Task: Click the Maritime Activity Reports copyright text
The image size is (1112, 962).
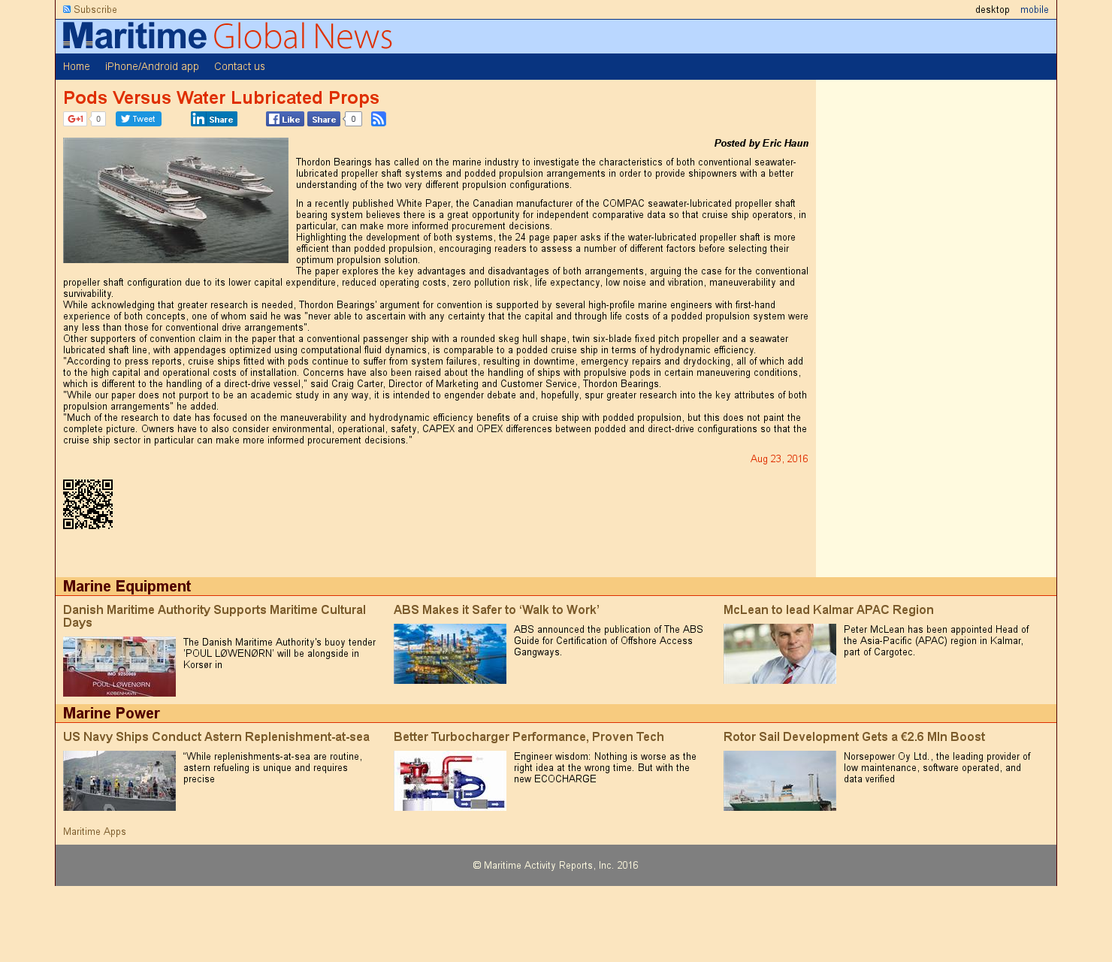Action: pyautogui.click(x=555, y=866)
